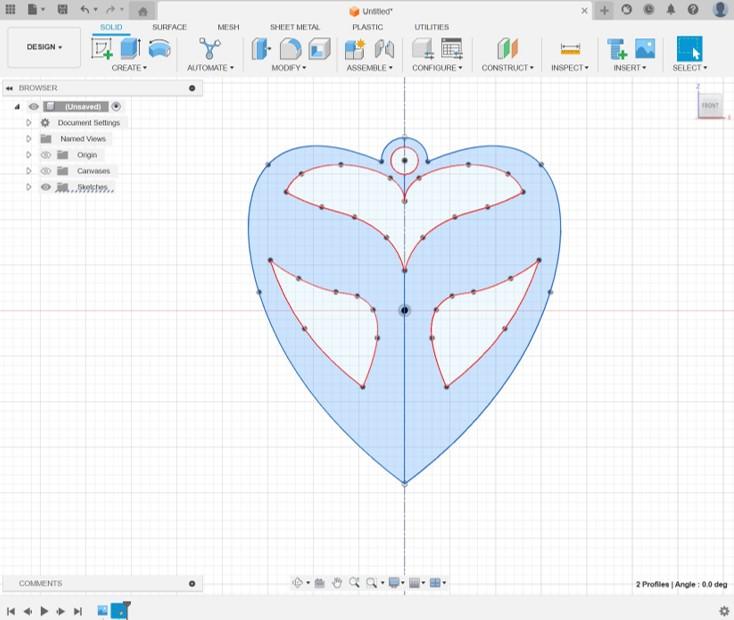Open the help menu icon
The height and width of the screenshot is (620, 734).
point(693,9)
